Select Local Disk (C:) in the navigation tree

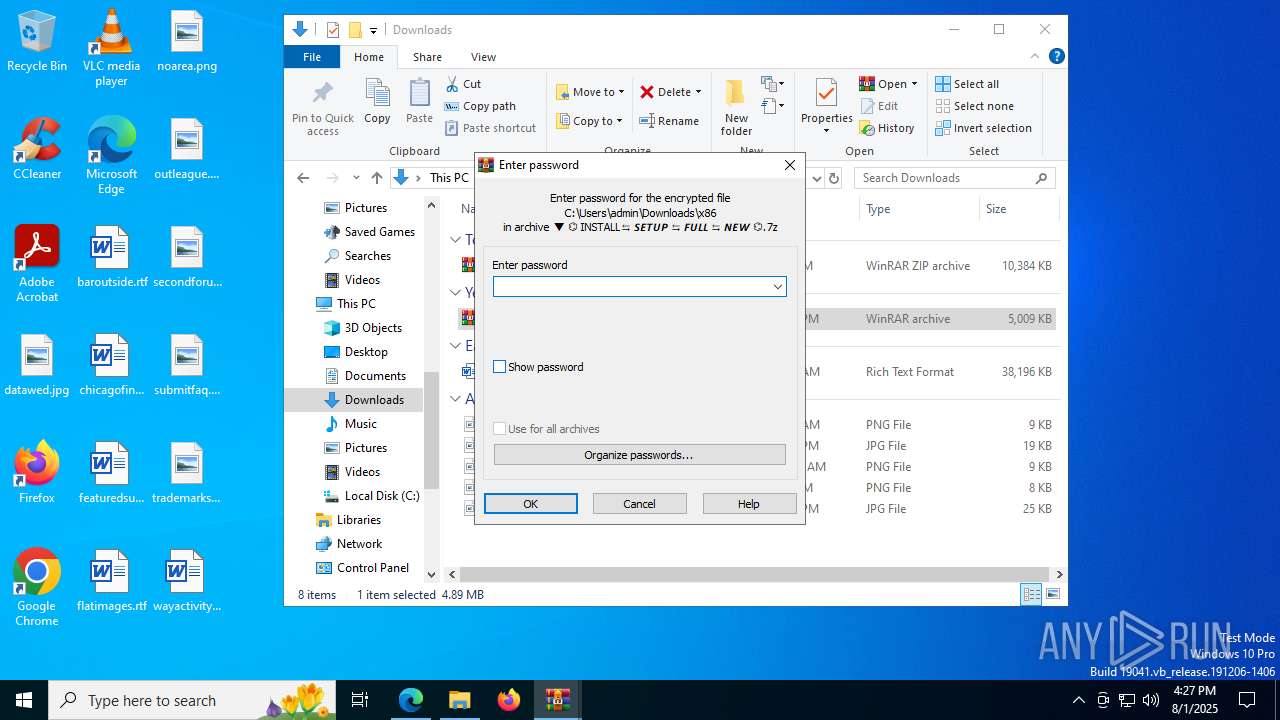click(381, 496)
